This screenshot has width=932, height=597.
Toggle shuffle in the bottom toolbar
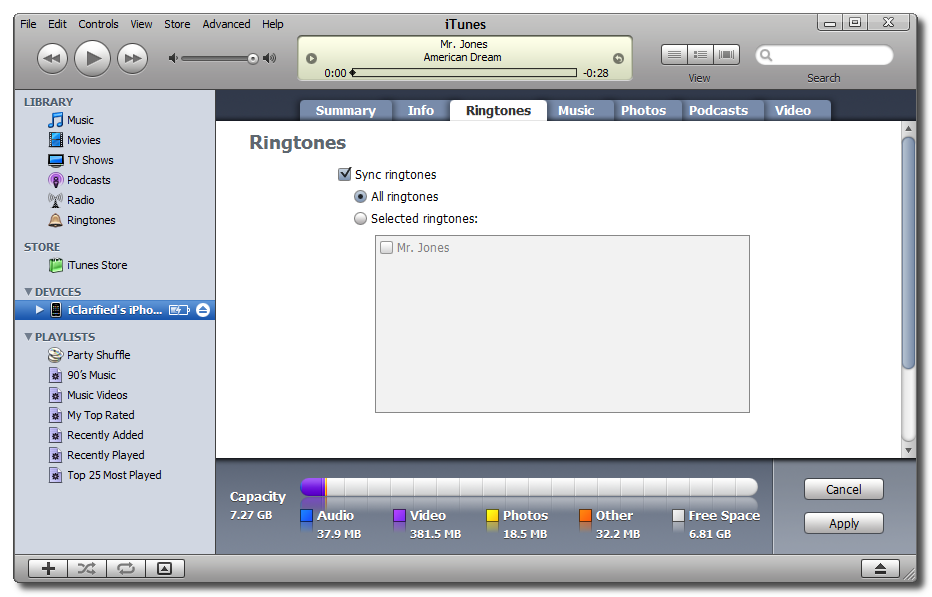click(87, 568)
